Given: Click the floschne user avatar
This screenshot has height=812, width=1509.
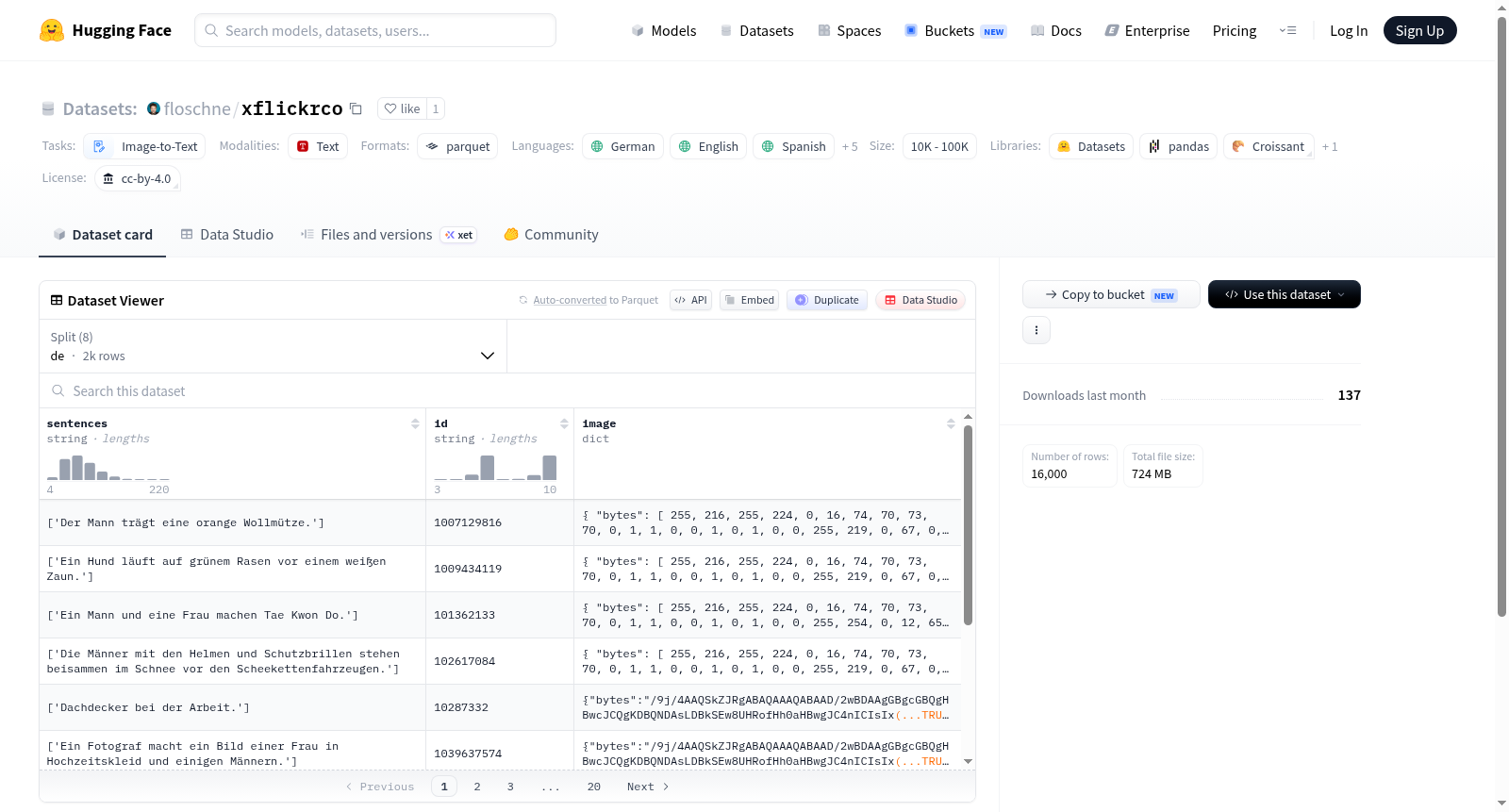Looking at the screenshot, I should click(x=154, y=108).
